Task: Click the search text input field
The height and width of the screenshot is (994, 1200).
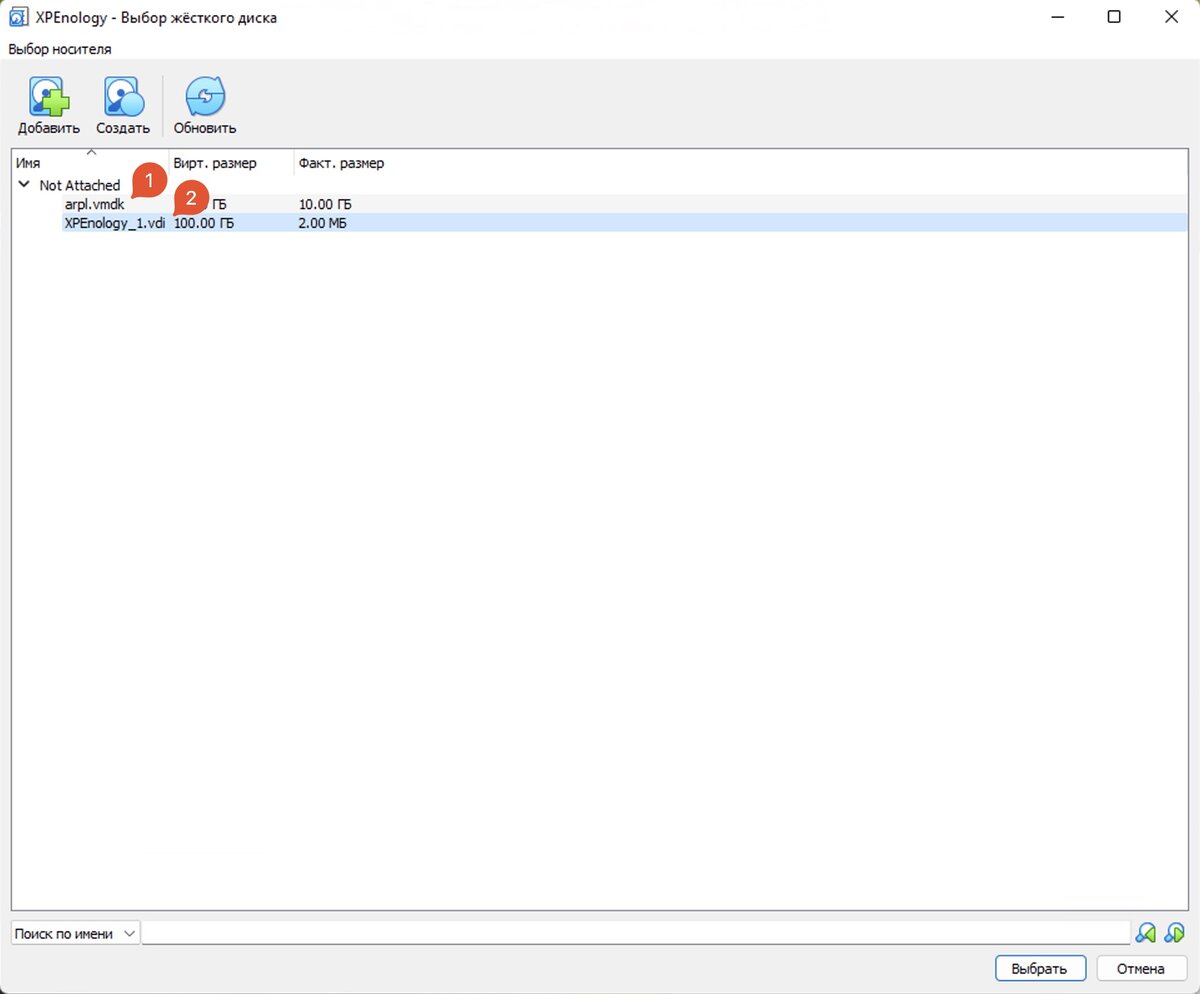Action: (x=636, y=933)
